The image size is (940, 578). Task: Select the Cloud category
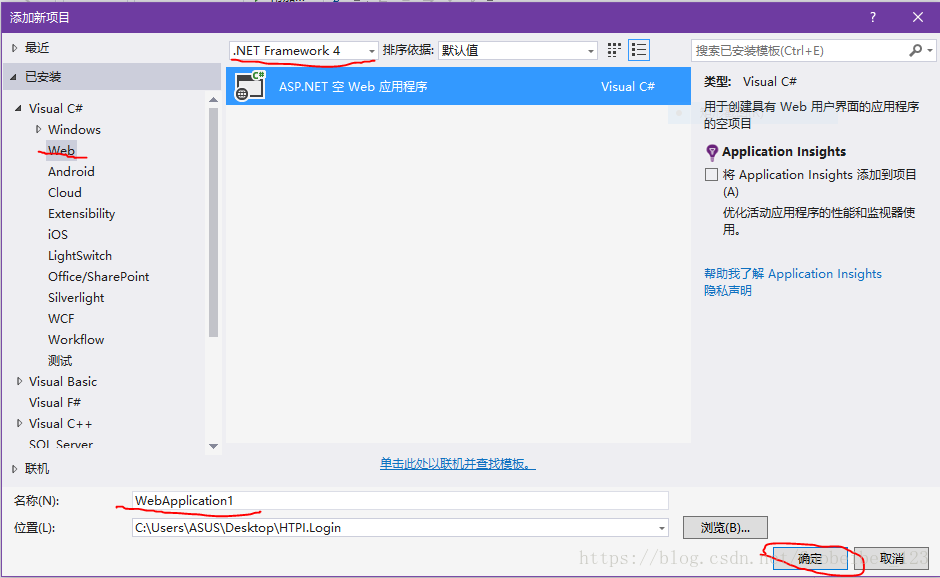tap(65, 192)
